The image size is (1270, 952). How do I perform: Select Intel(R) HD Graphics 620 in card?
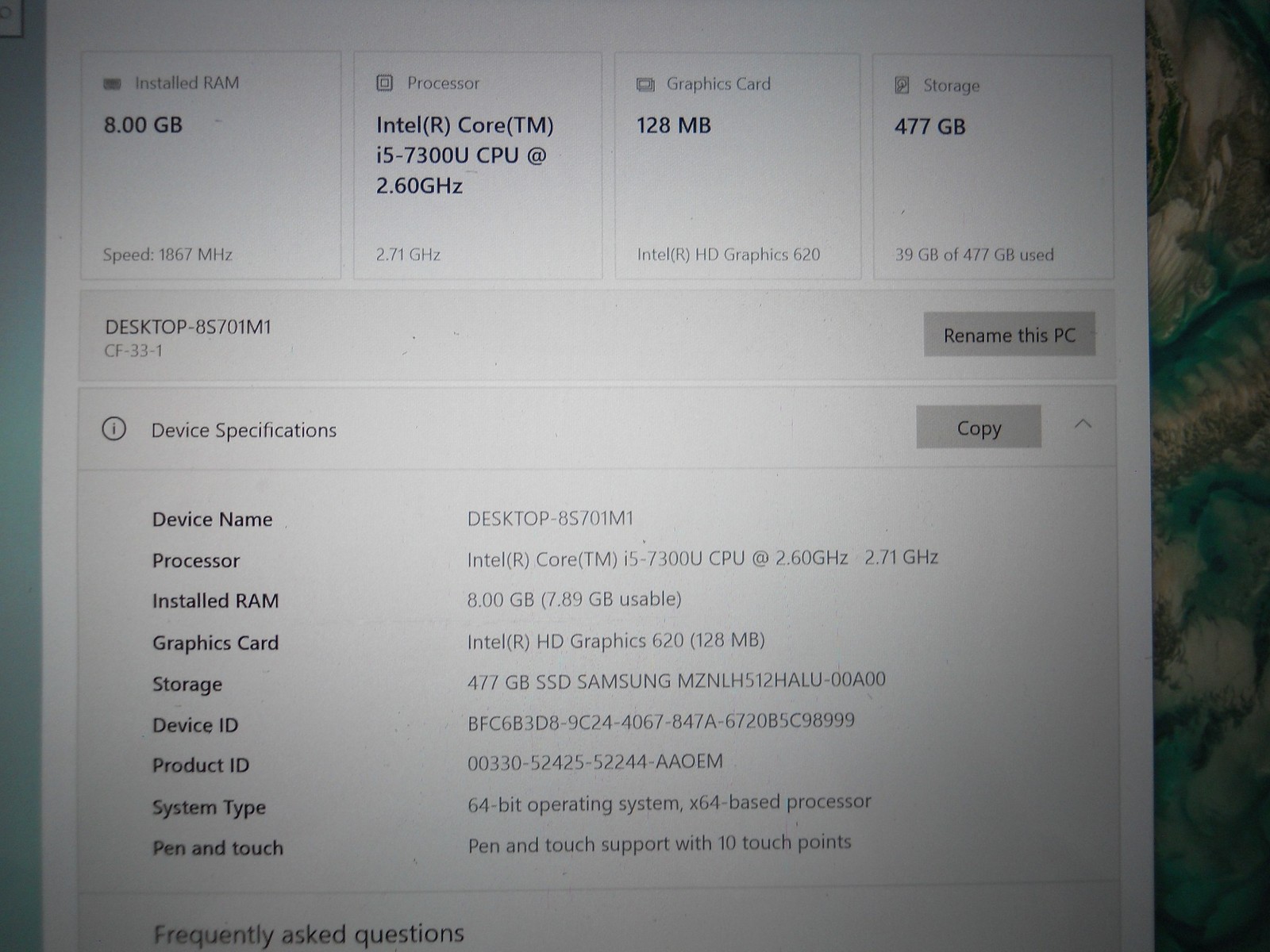click(728, 255)
